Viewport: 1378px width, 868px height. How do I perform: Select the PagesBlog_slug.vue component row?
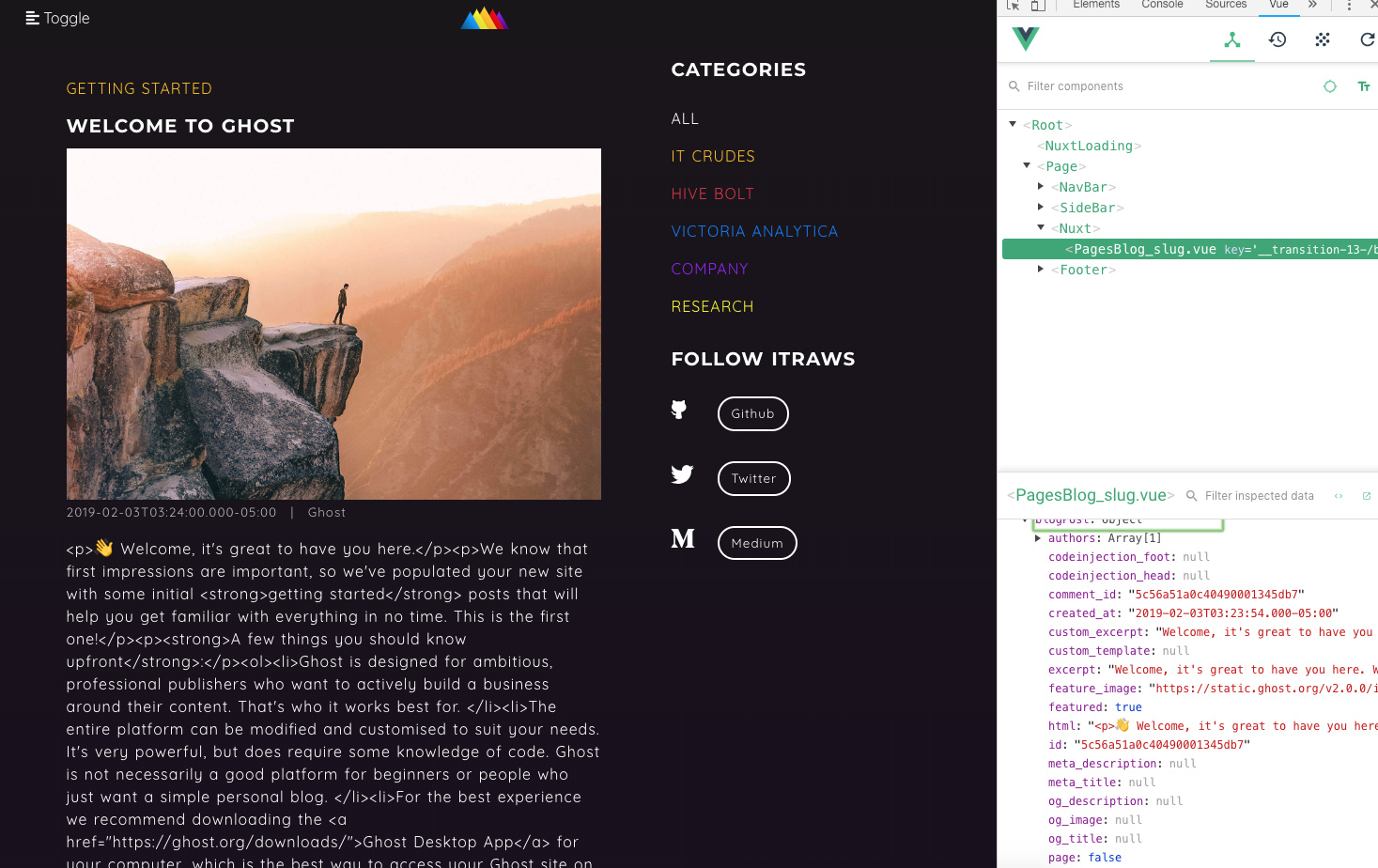pos(1190,249)
